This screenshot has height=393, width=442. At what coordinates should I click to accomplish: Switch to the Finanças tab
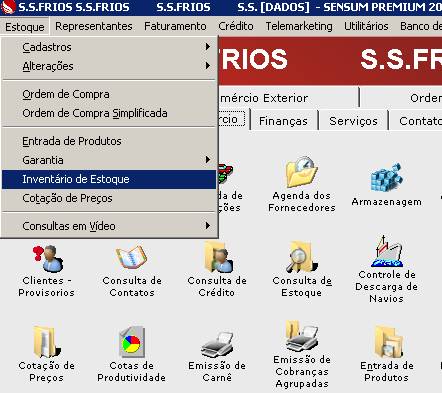coord(283,121)
